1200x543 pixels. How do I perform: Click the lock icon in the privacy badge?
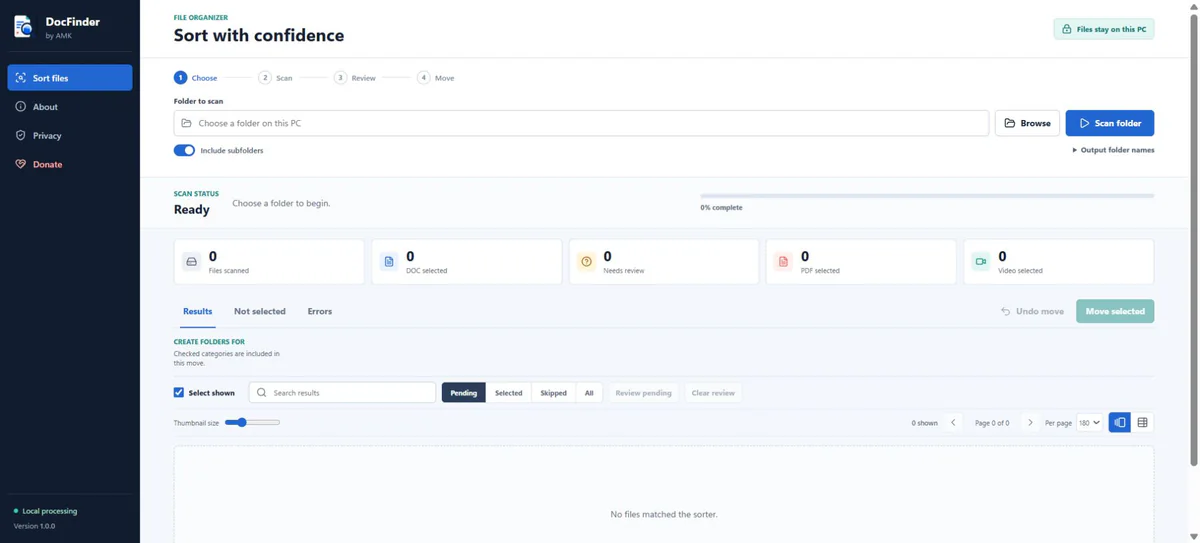pos(1066,29)
